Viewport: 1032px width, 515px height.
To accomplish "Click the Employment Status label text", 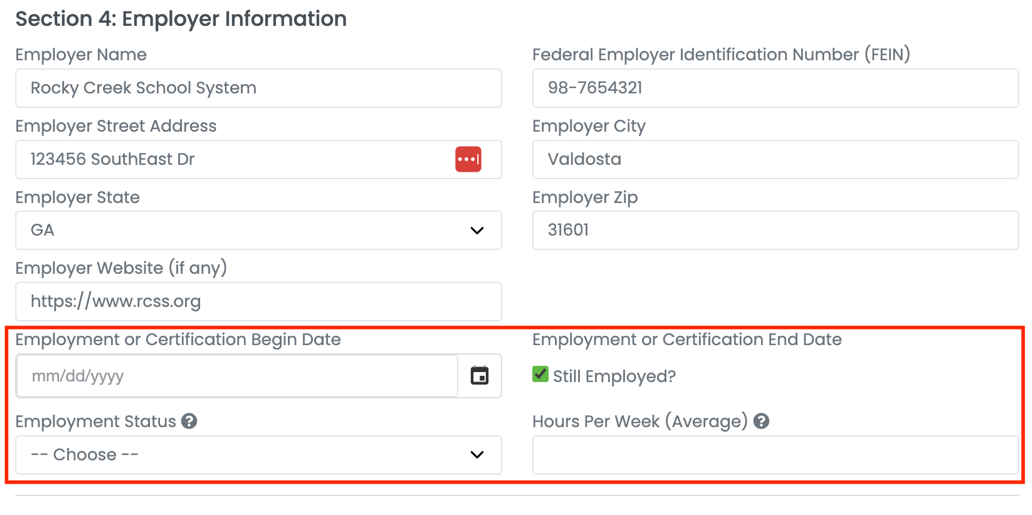I will [96, 421].
